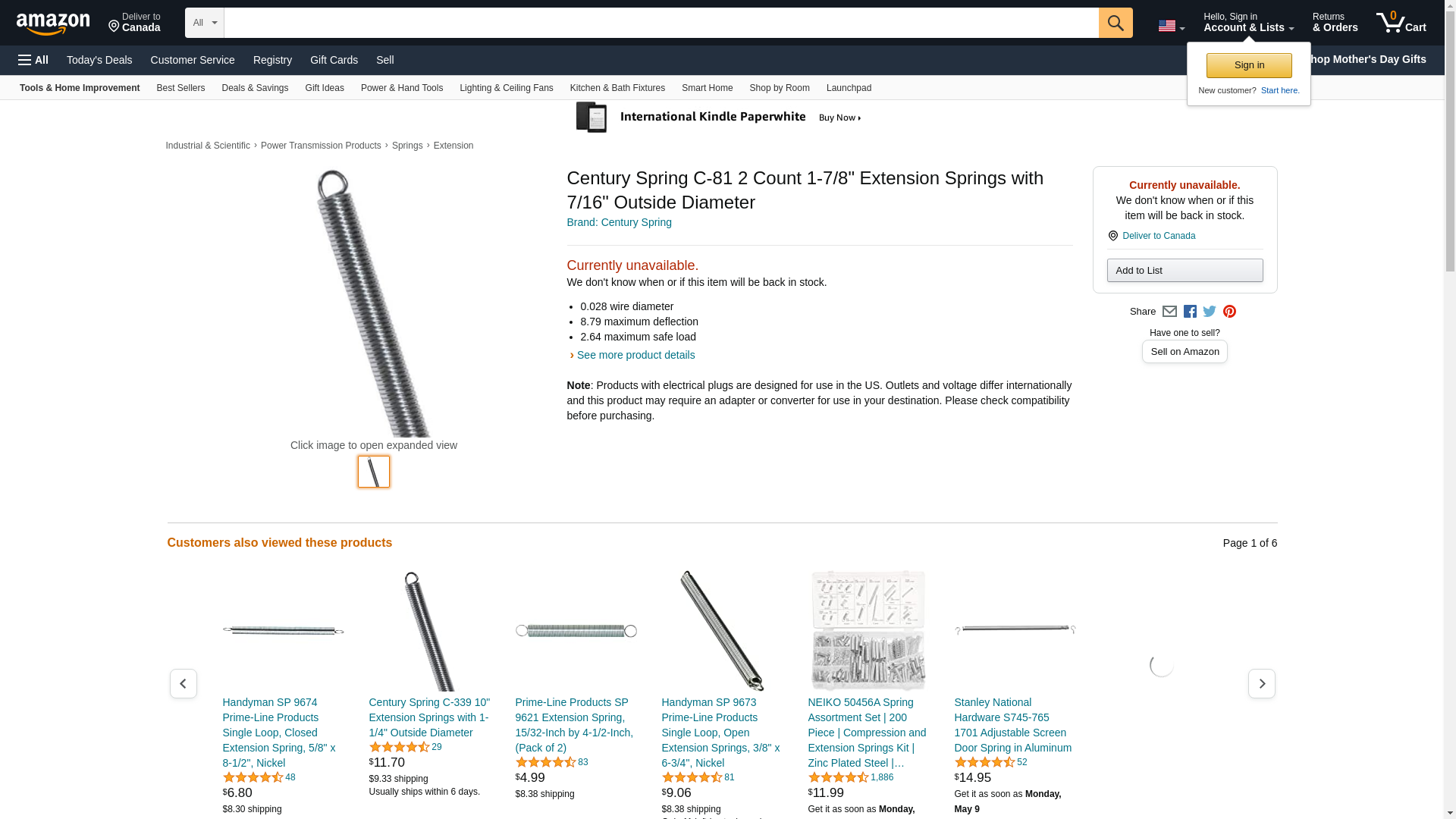1456x819 pixels.
Task: Focus the Amazon search input field
Action: tap(661, 23)
